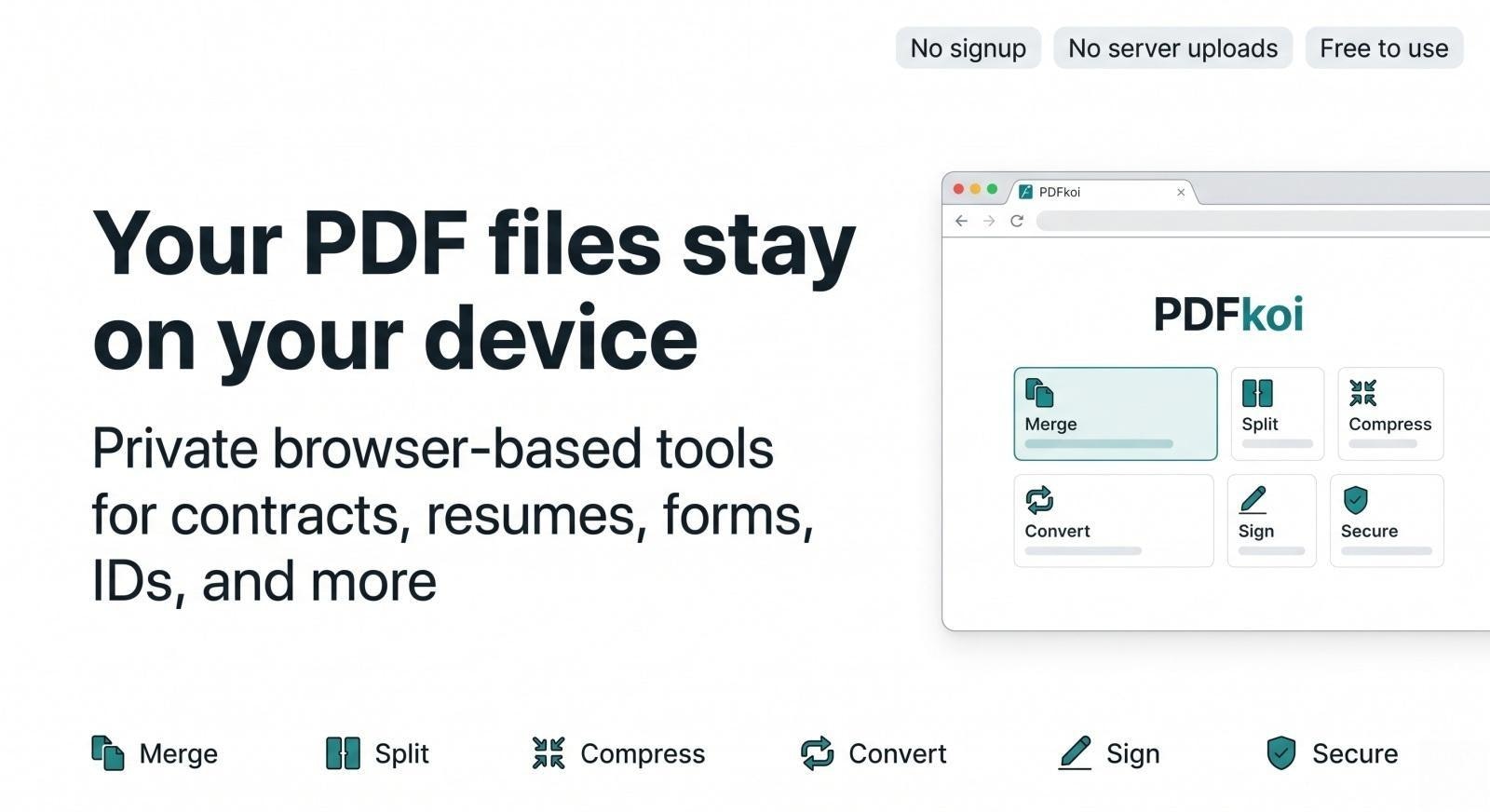The width and height of the screenshot is (1490, 812).
Task: Click the Merge icon in the bottom feature row
Action: click(108, 752)
